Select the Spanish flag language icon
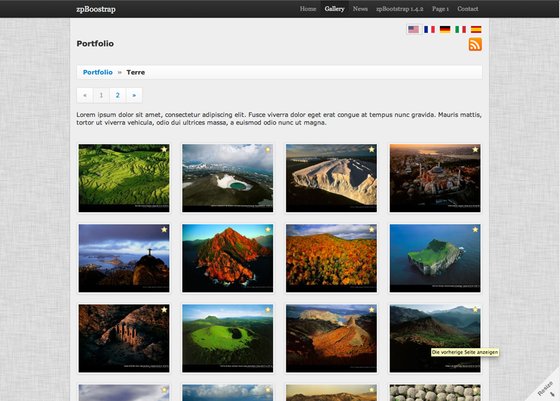This screenshot has width=560, height=401. [x=476, y=29]
